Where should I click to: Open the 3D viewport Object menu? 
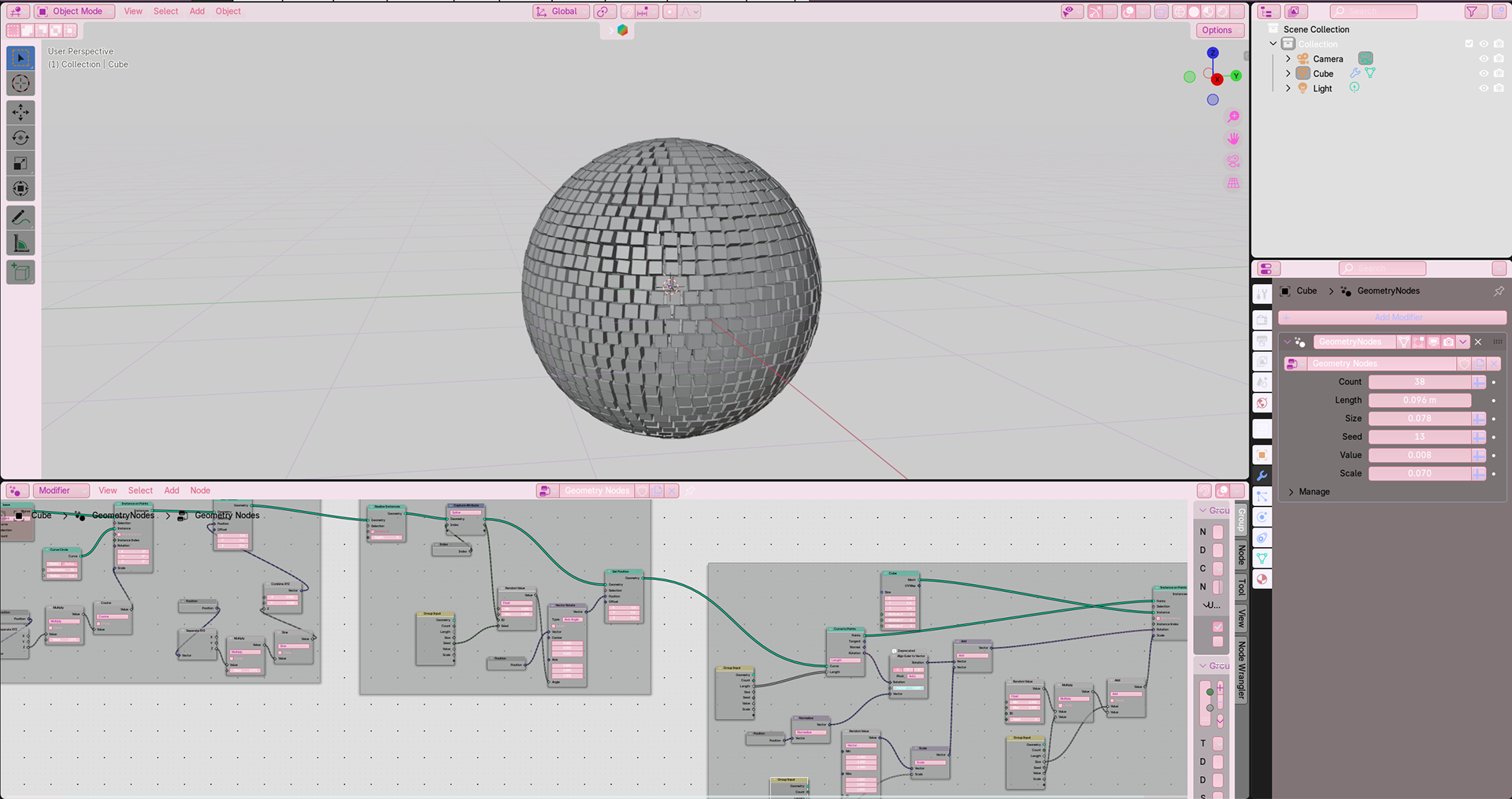click(228, 12)
